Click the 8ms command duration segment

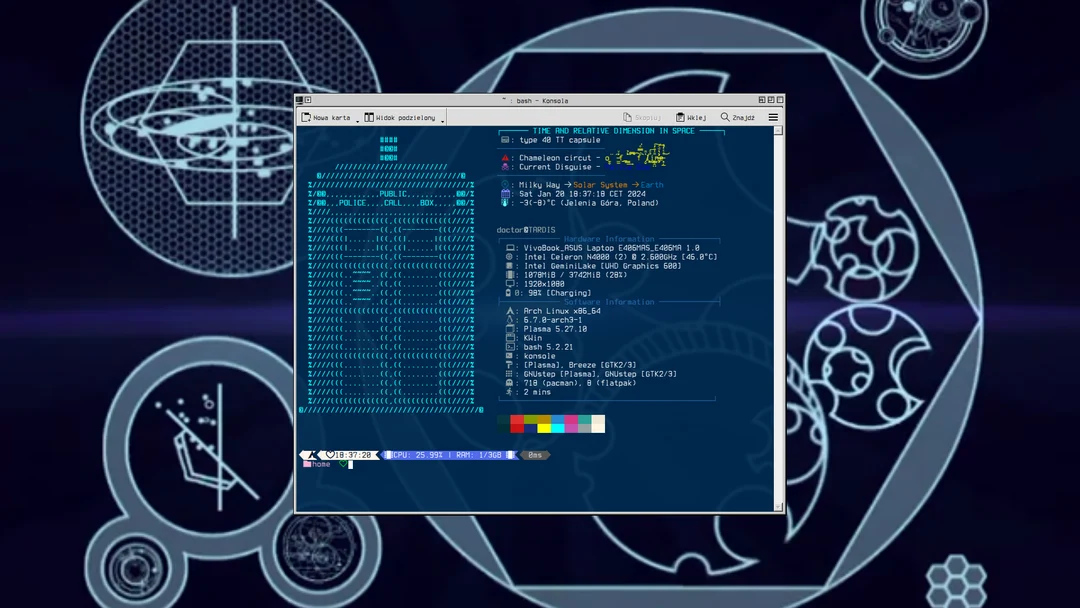(x=534, y=455)
